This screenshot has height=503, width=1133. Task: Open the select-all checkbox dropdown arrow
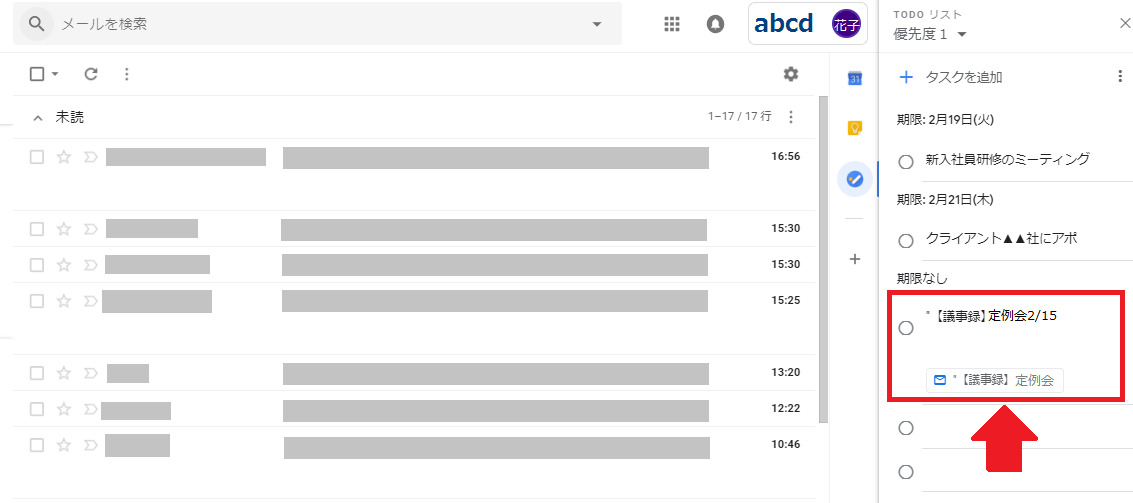(55, 74)
